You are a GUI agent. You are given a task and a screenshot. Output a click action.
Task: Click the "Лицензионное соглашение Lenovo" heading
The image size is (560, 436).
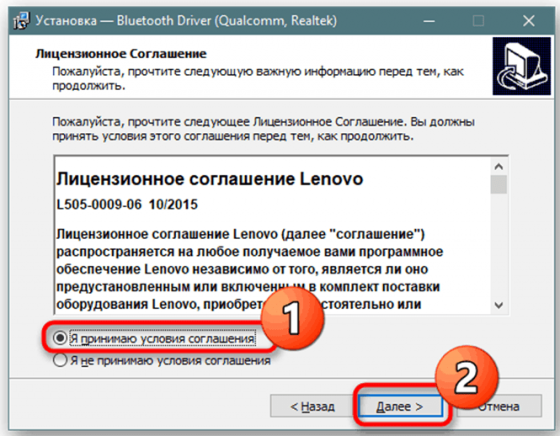click(210, 179)
